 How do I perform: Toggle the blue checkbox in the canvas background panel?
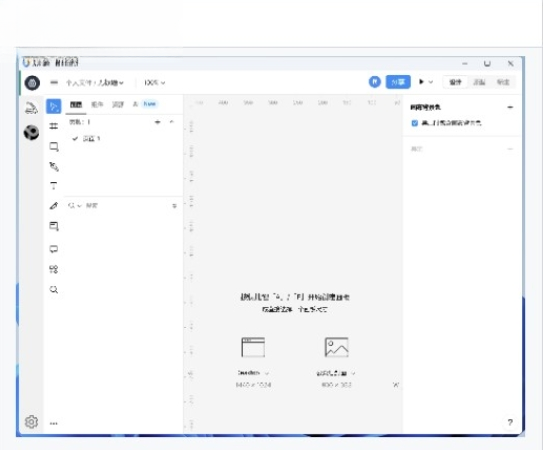click(415, 123)
